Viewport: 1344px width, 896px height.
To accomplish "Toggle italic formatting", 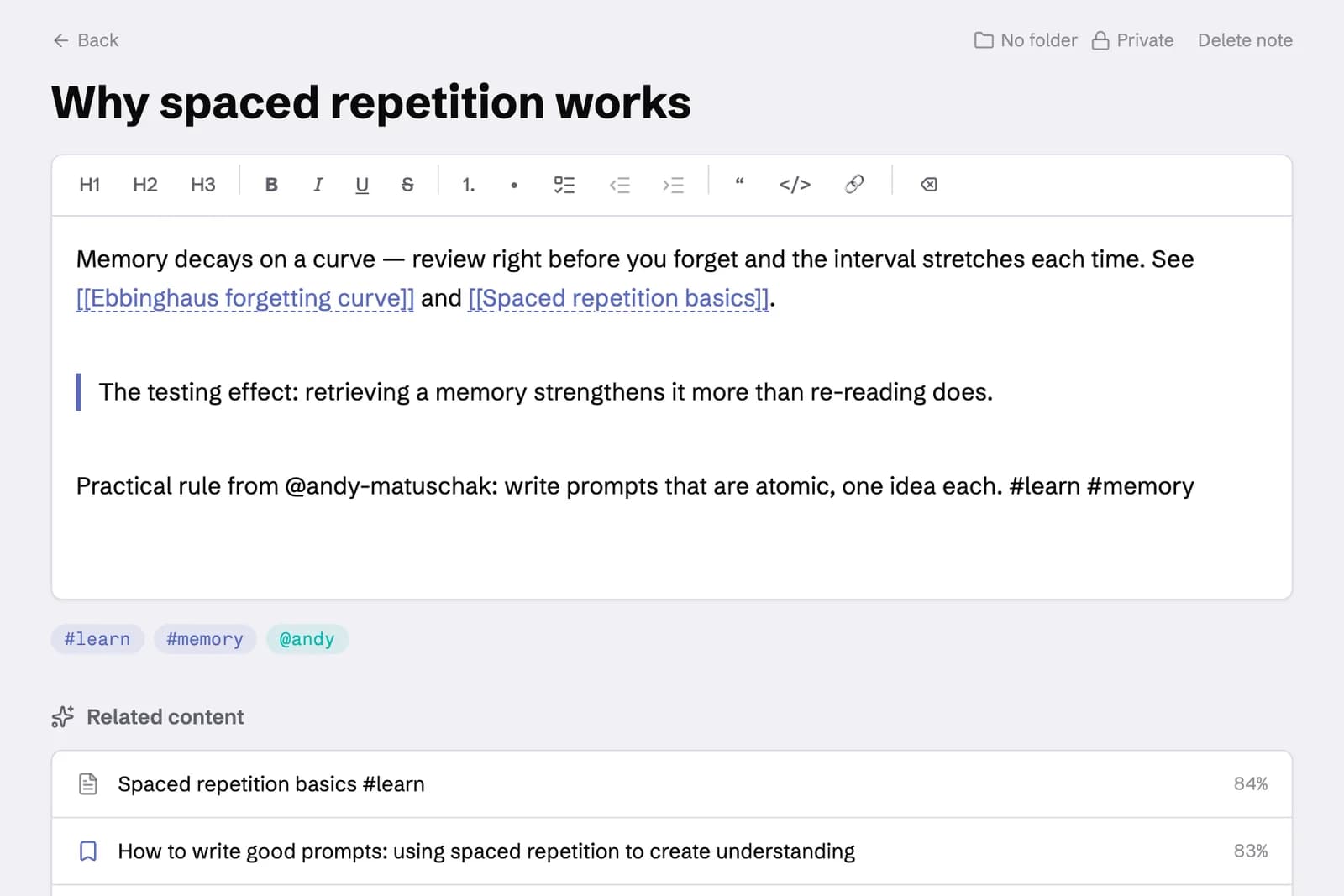I will [x=318, y=185].
